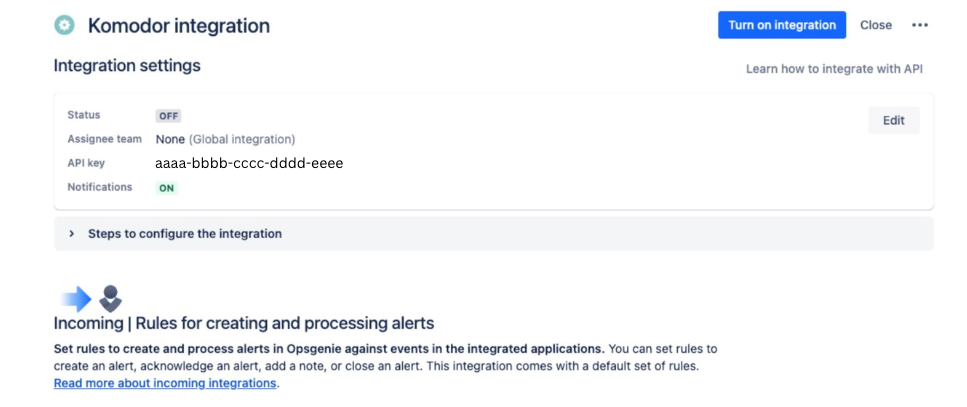This screenshot has width=967, height=407.
Task: Edit the integration settings
Action: (894, 120)
